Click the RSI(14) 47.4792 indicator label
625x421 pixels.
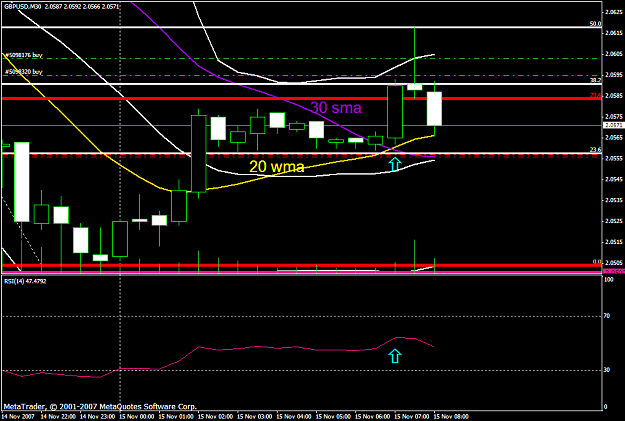coord(25,281)
